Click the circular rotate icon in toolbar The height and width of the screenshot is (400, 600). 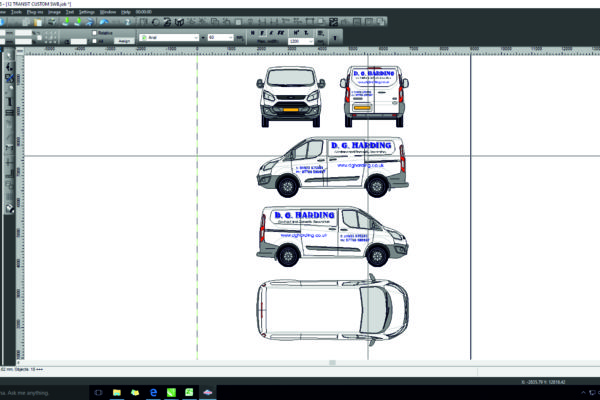(x=155, y=22)
